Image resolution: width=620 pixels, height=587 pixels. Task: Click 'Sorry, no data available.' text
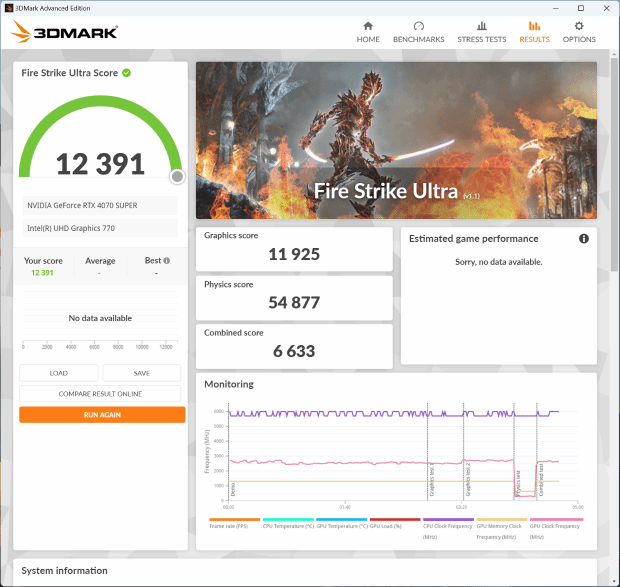(499, 262)
